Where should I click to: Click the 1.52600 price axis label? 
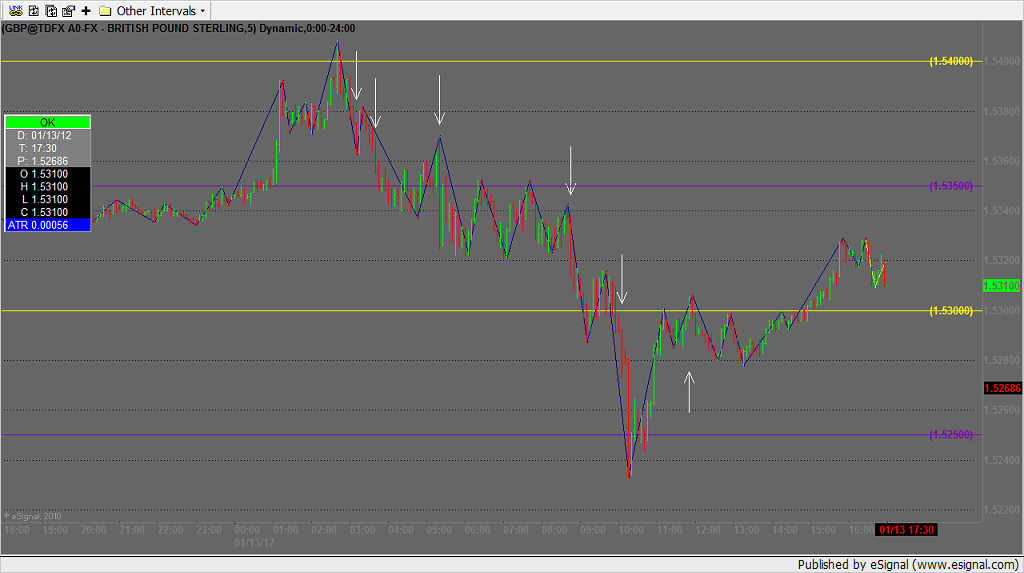(1001, 410)
